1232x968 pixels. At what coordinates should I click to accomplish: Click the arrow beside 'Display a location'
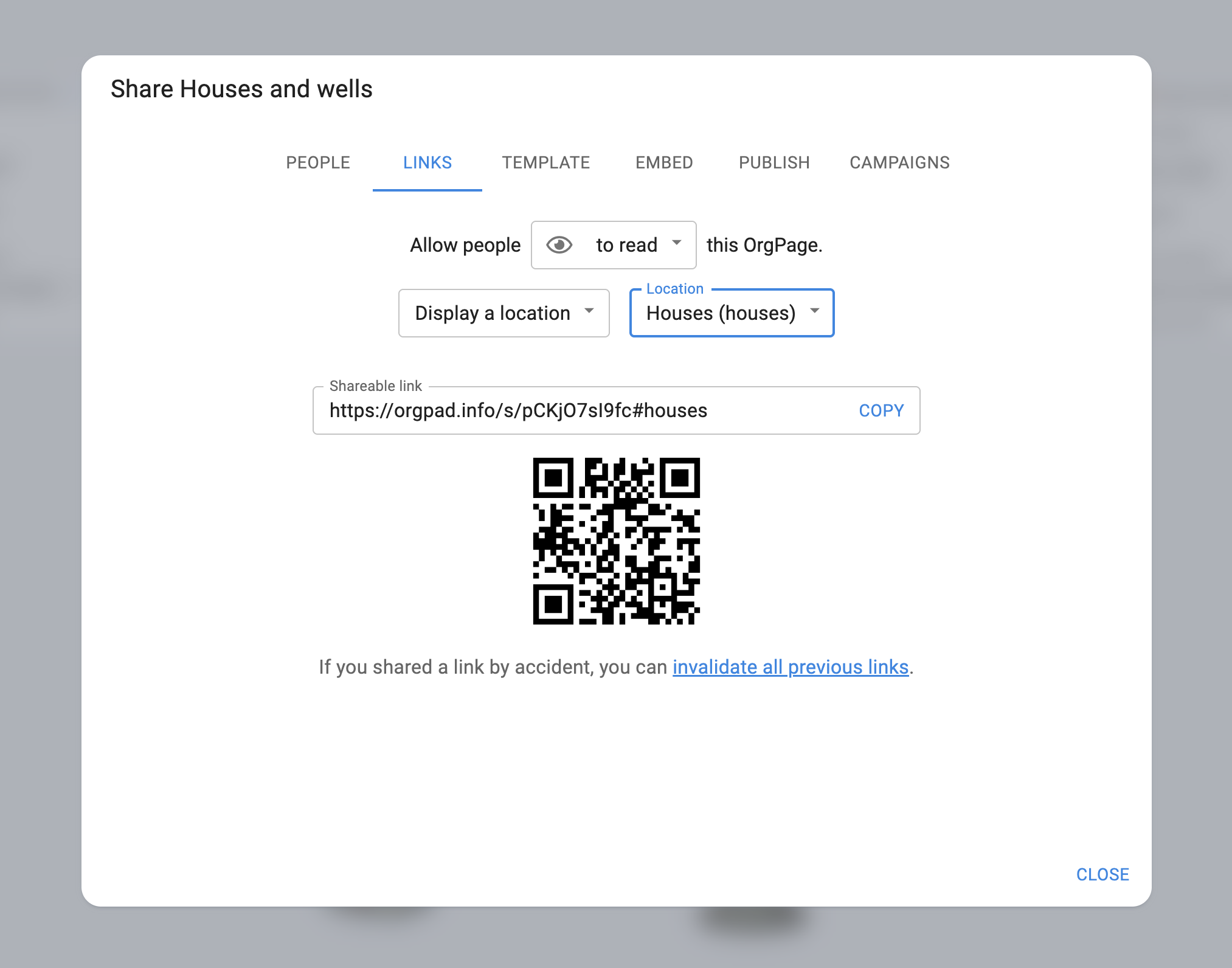coord(589,311)
